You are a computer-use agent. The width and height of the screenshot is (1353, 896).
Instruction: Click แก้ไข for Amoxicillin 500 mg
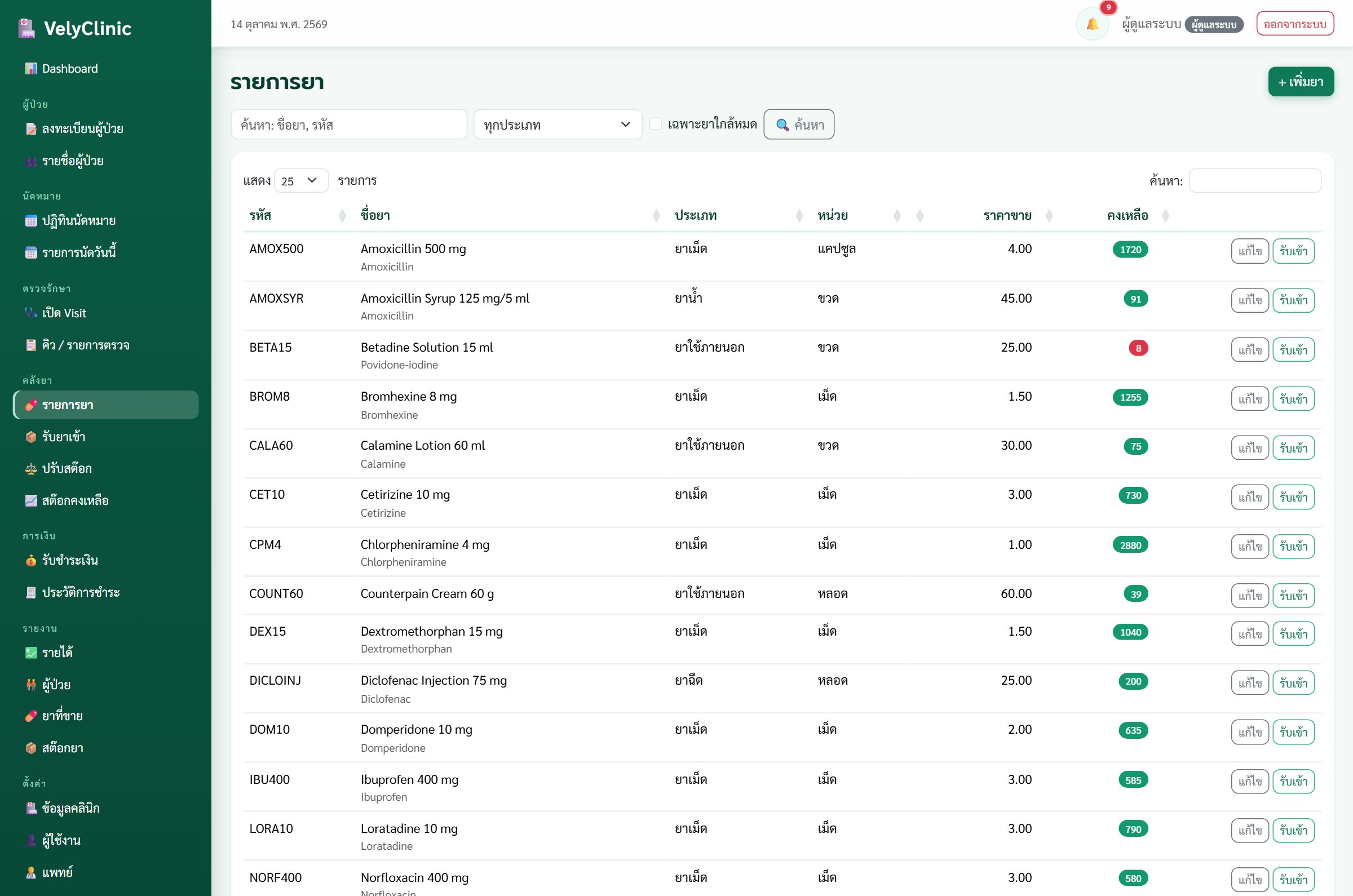pyautogui.click(x=1249, y=251)
